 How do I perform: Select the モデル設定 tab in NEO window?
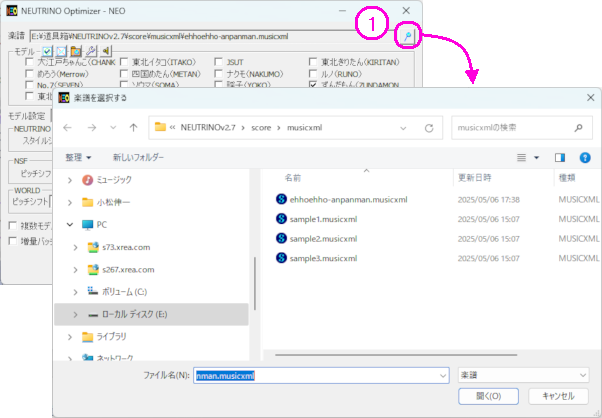(x=26, y=116)
